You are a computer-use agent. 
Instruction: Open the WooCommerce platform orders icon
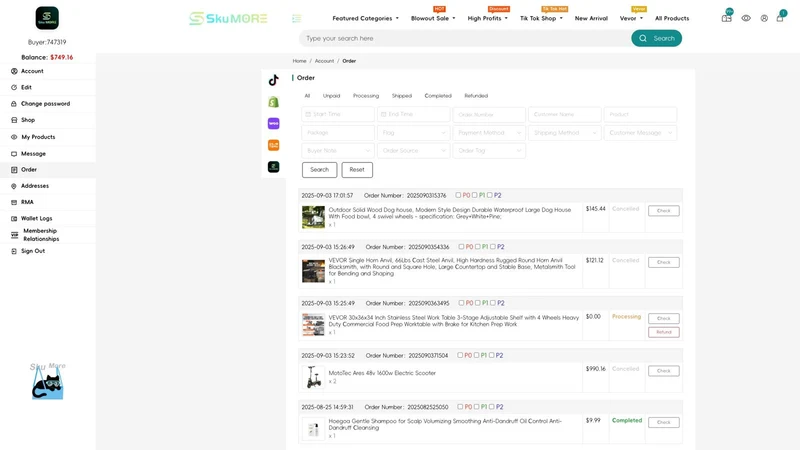[273, 123]
